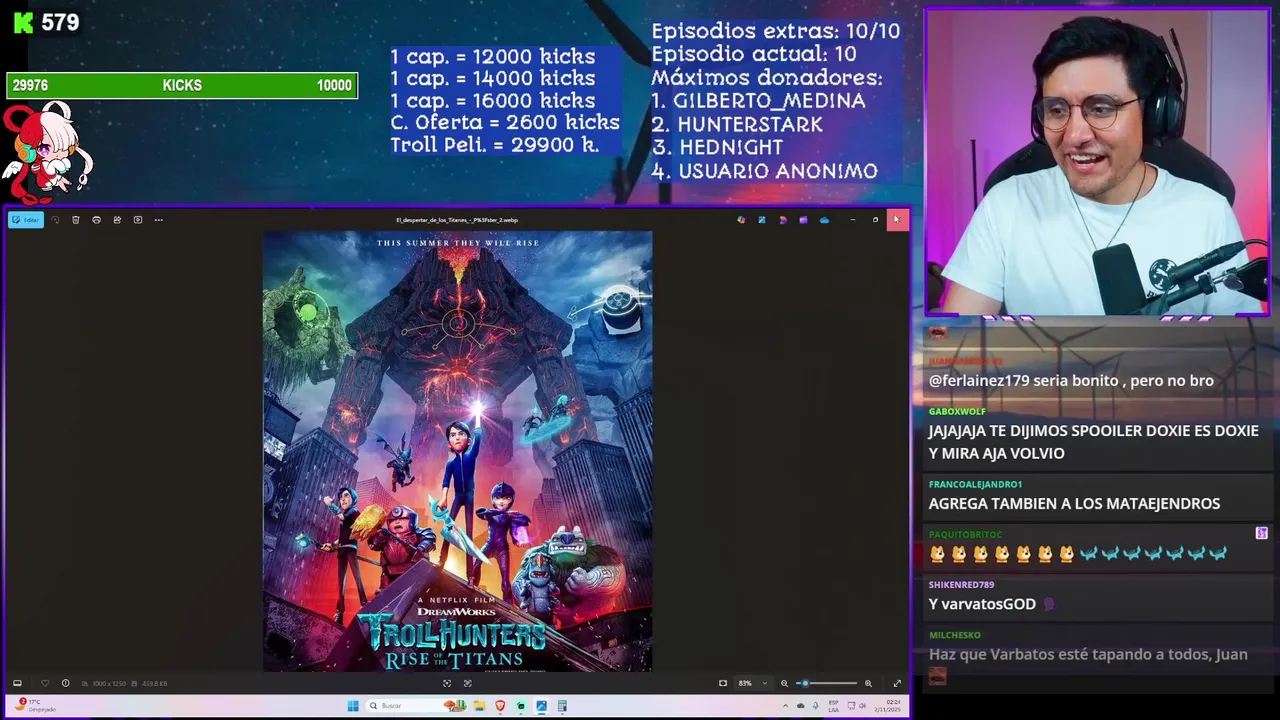Click the file name El_despertar_de_los_Titanes title
The width and height of the screenshot is (1280, 720).
coord(457,220)
